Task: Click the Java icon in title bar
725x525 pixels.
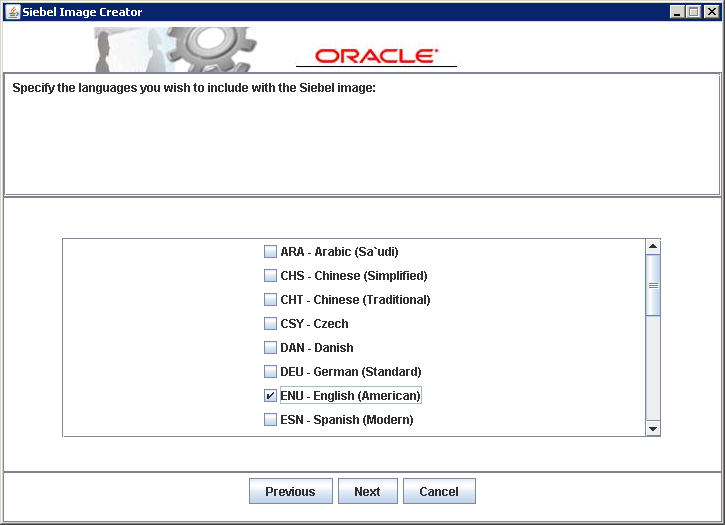Action: point(13,12)
